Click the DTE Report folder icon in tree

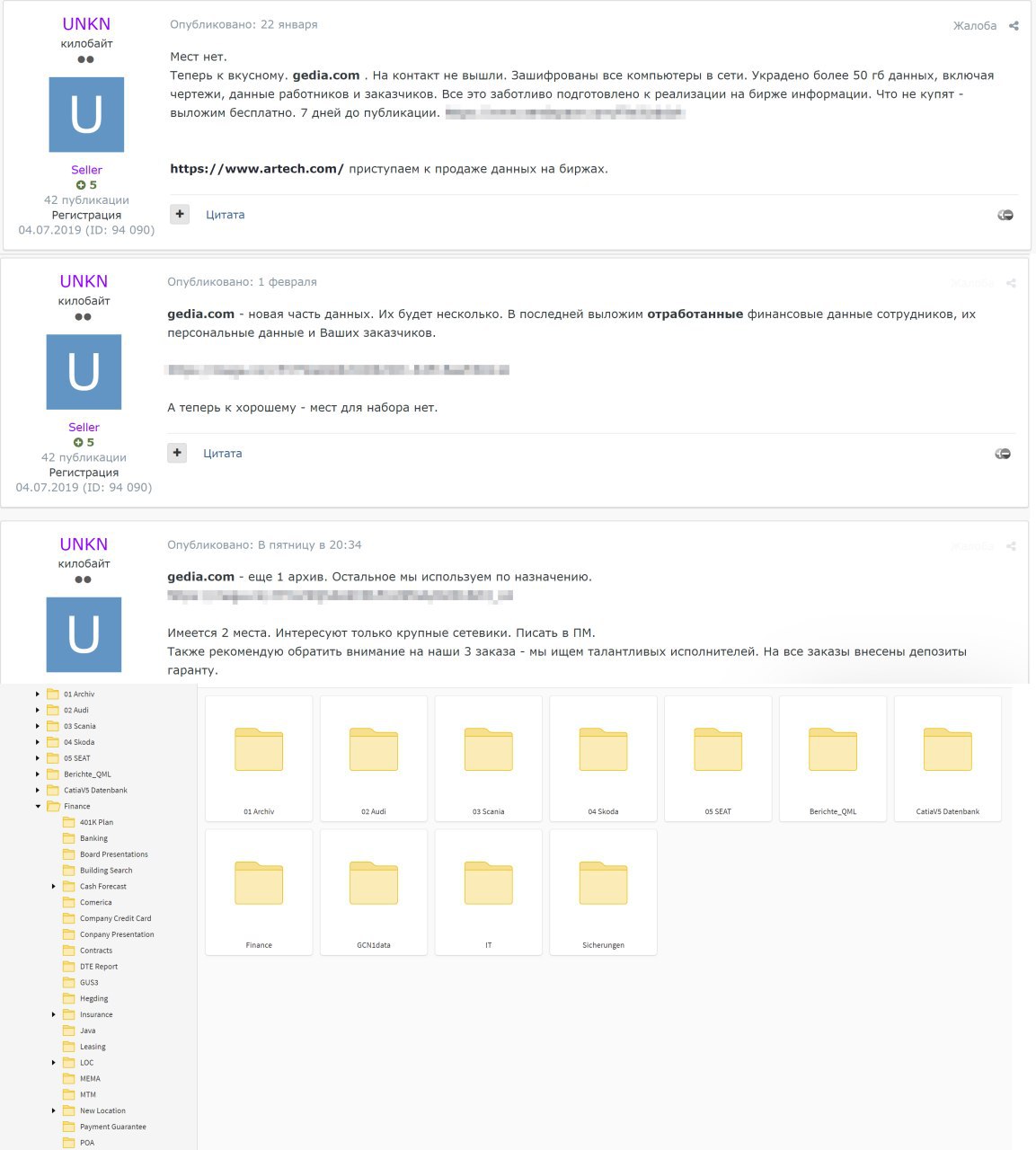click(x=69, y=967)
